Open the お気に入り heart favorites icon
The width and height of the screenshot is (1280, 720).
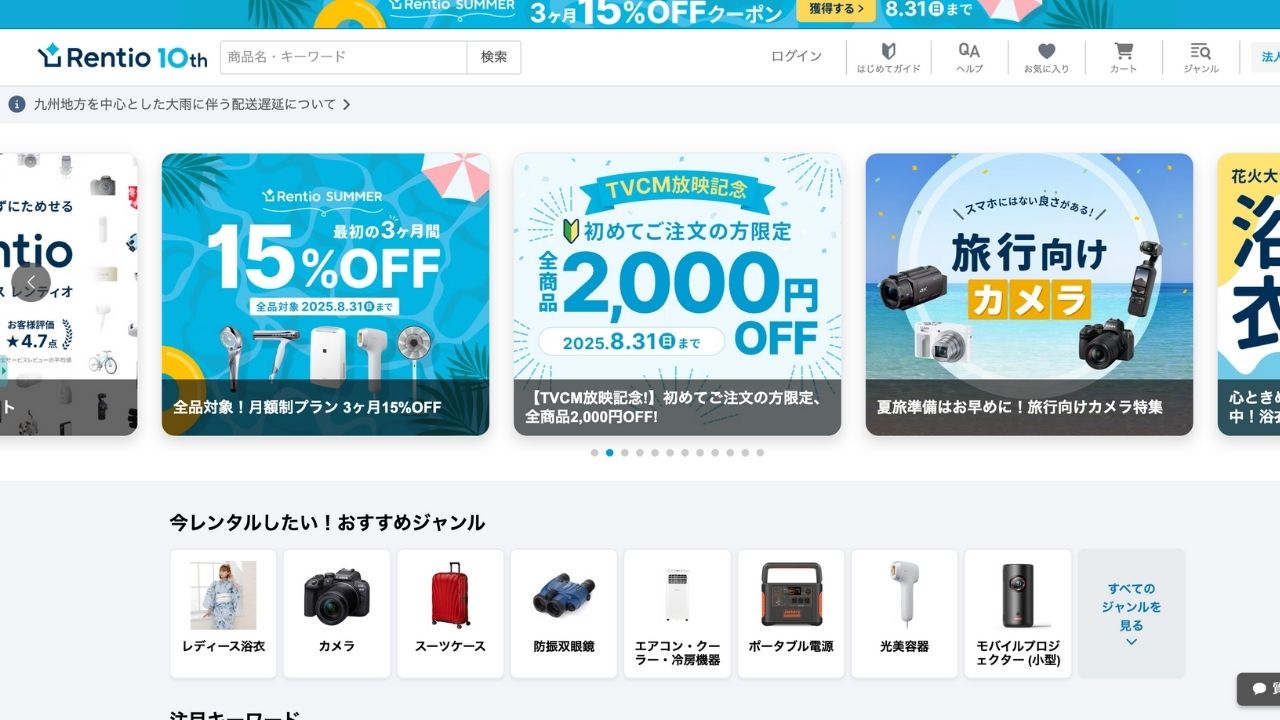[x=1046, y=58]
